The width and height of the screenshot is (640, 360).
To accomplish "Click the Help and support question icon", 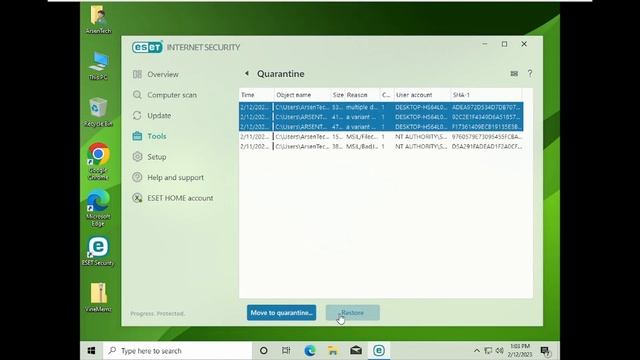I will coord(137,178).
